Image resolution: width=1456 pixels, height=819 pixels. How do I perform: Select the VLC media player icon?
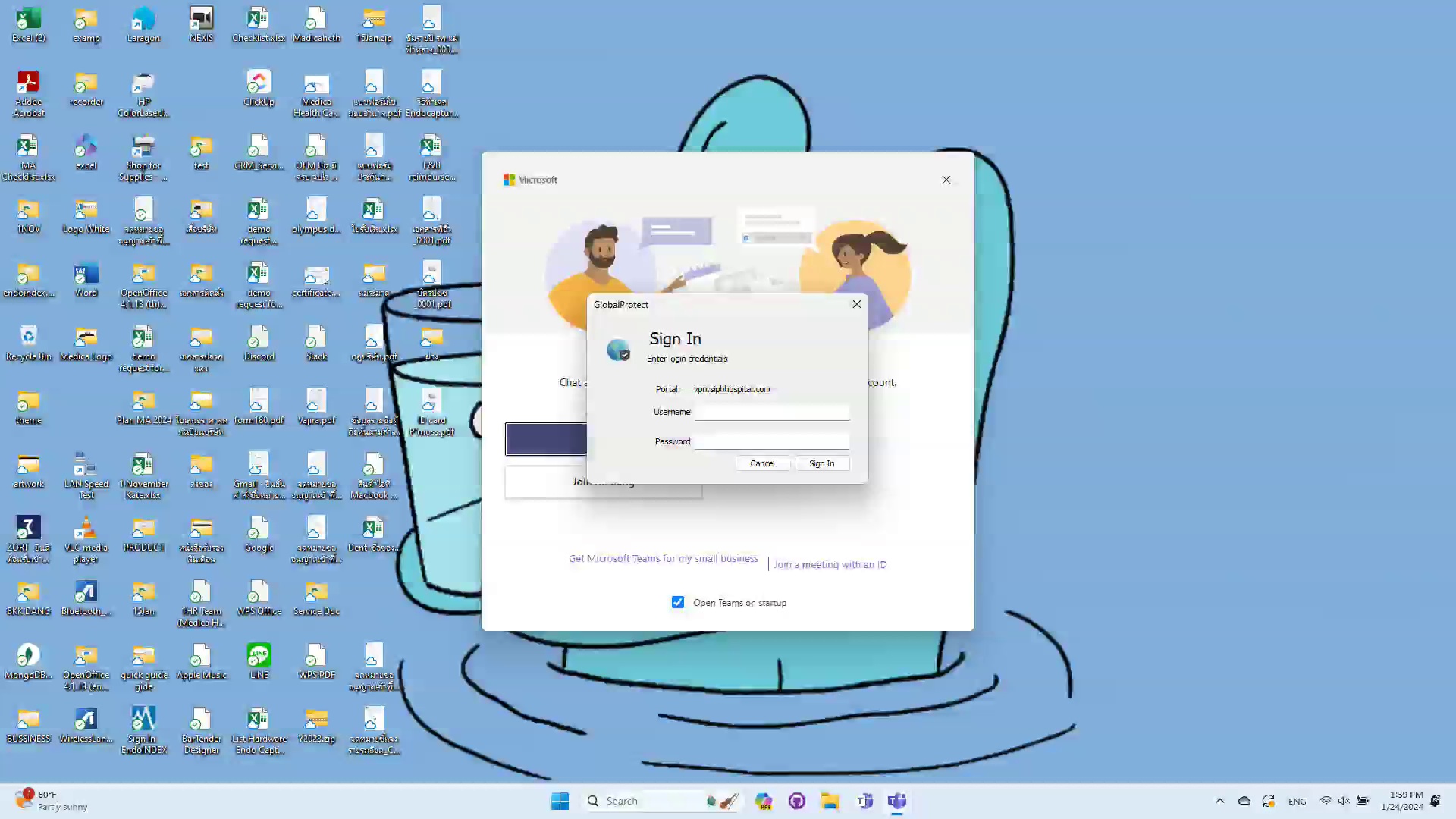pyautogui.click(x=86, y=540)
